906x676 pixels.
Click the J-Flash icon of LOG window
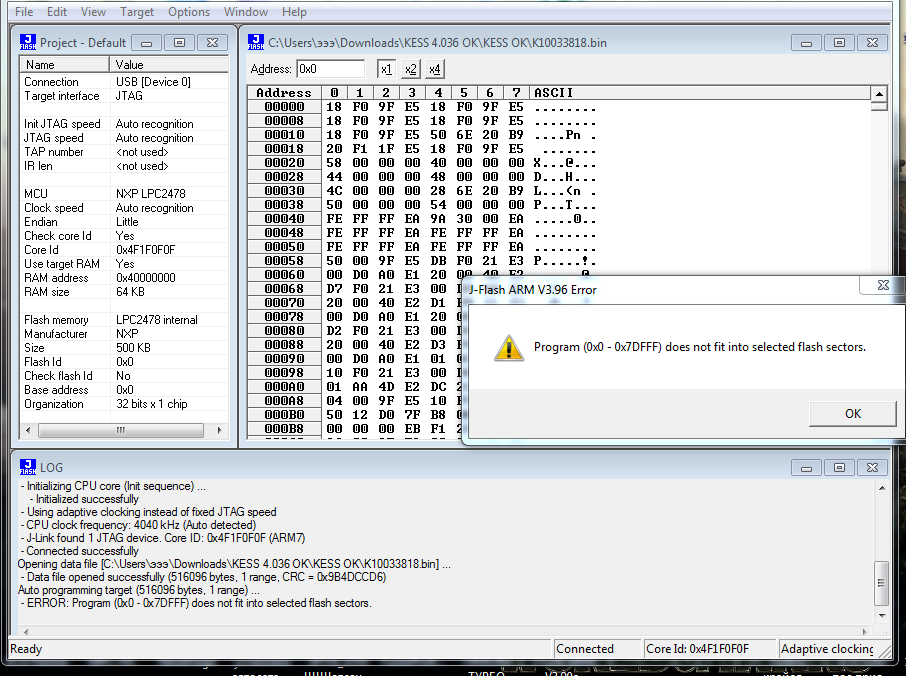click(28, 467)
